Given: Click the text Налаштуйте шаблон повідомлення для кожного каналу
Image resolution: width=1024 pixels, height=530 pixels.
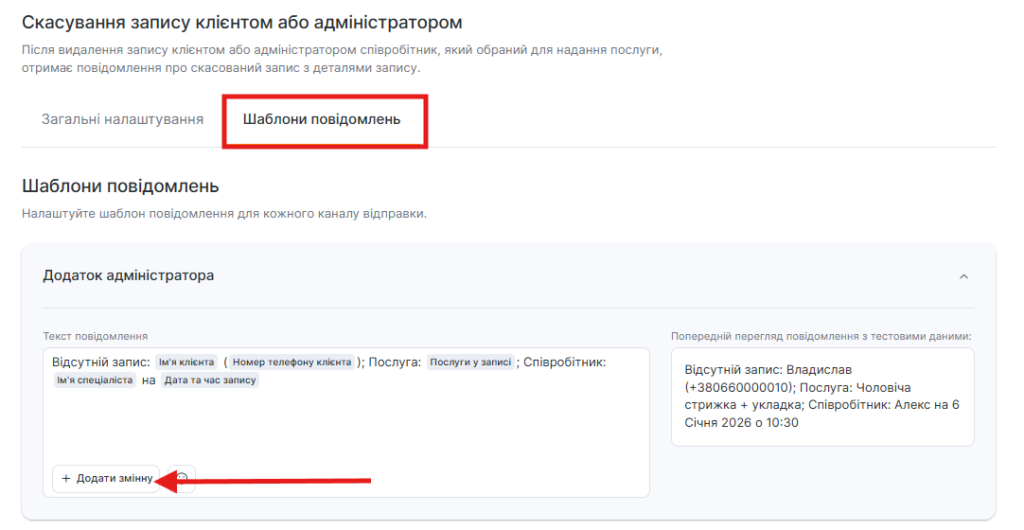Looking at the screenshot, I should click(224, 213).
